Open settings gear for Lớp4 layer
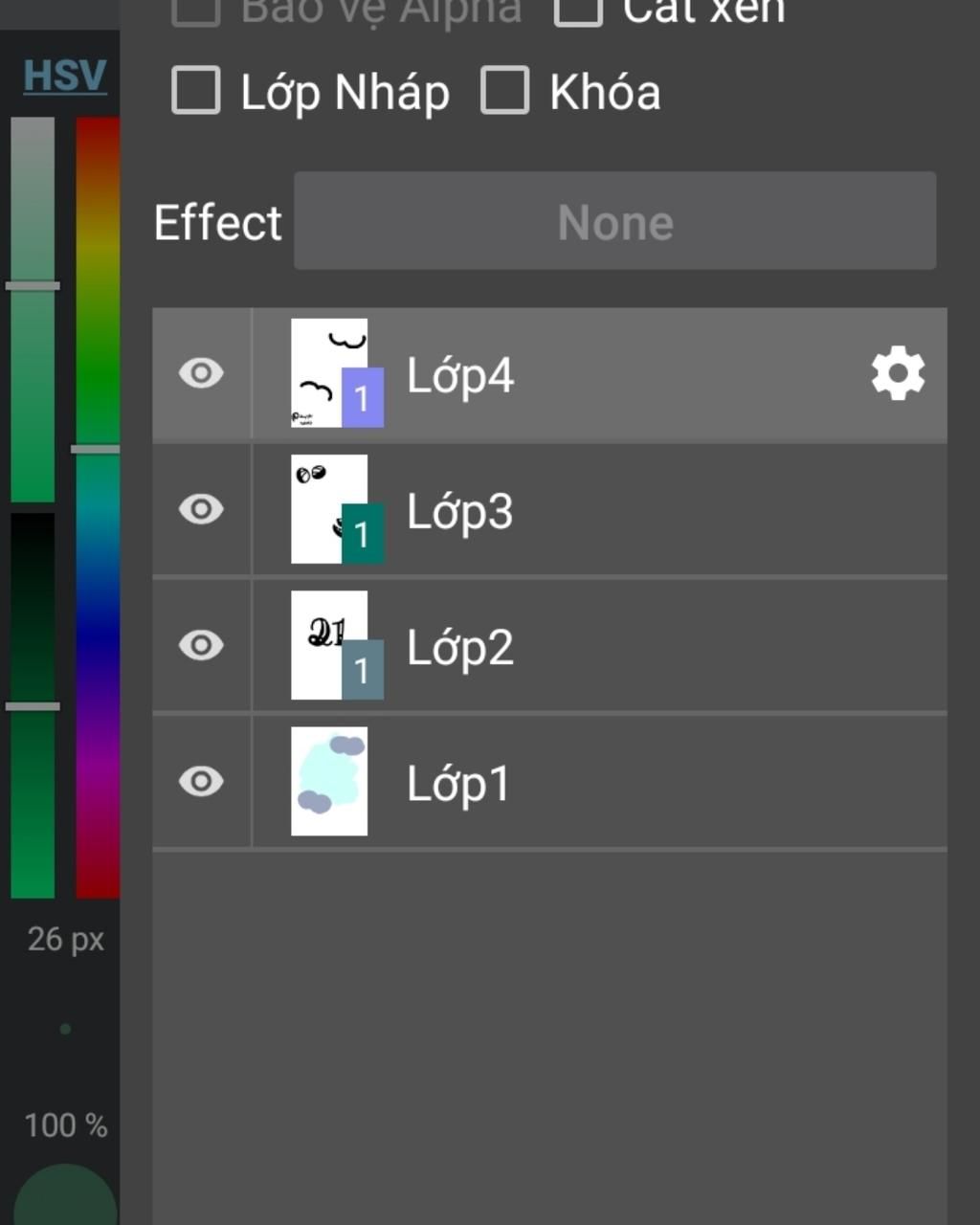 (x=898, y=373)
